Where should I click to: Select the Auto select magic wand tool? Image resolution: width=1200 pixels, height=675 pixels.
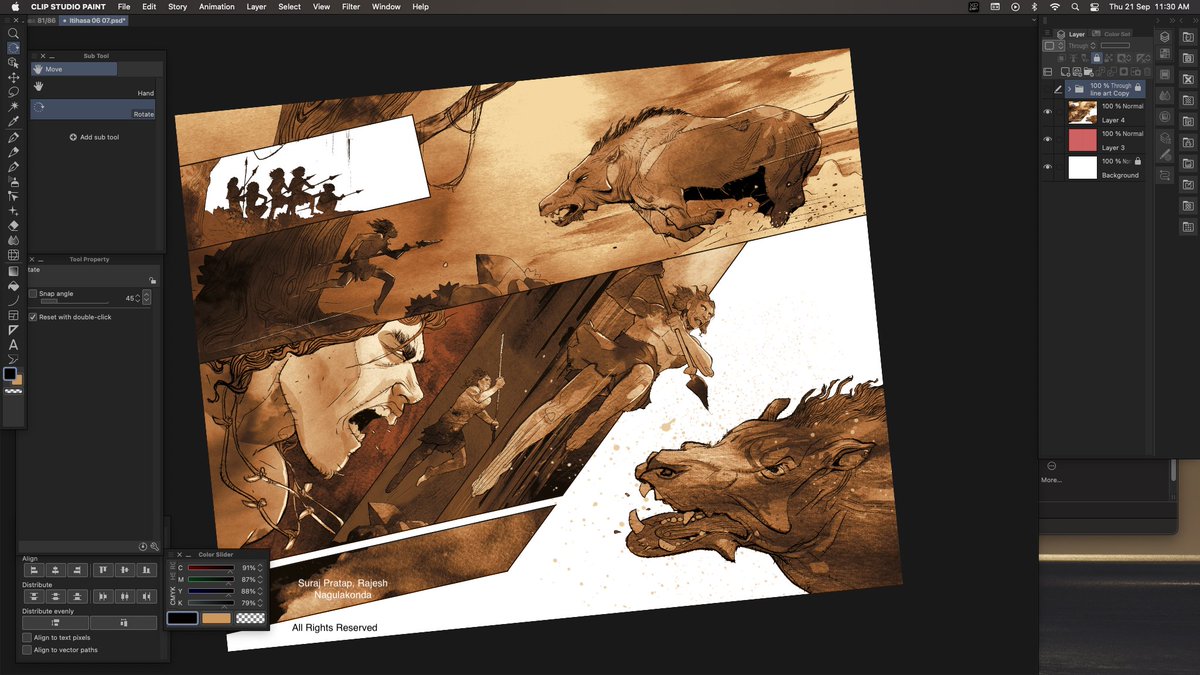[13, 106]
